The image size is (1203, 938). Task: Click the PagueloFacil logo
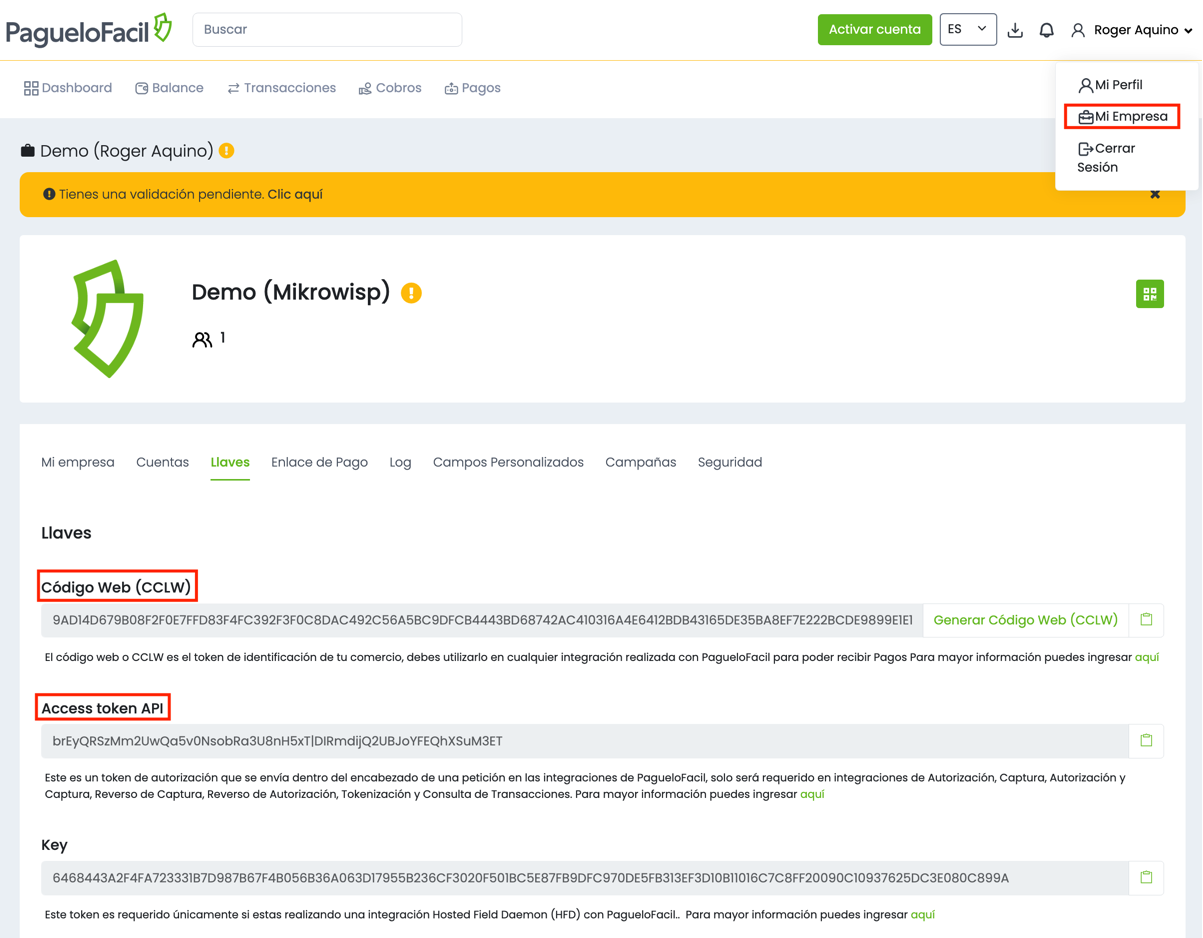[89, 30]
